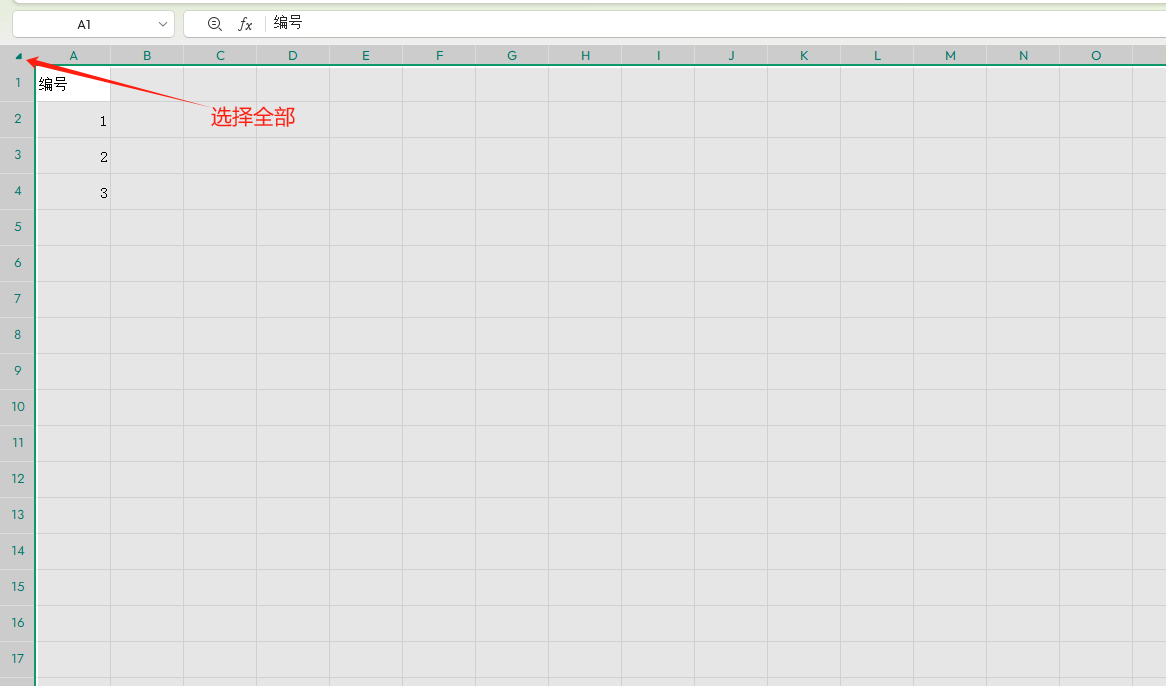The image size is (1166, 686).
Task: Select column B header
Action: click(x=147, y=56)
